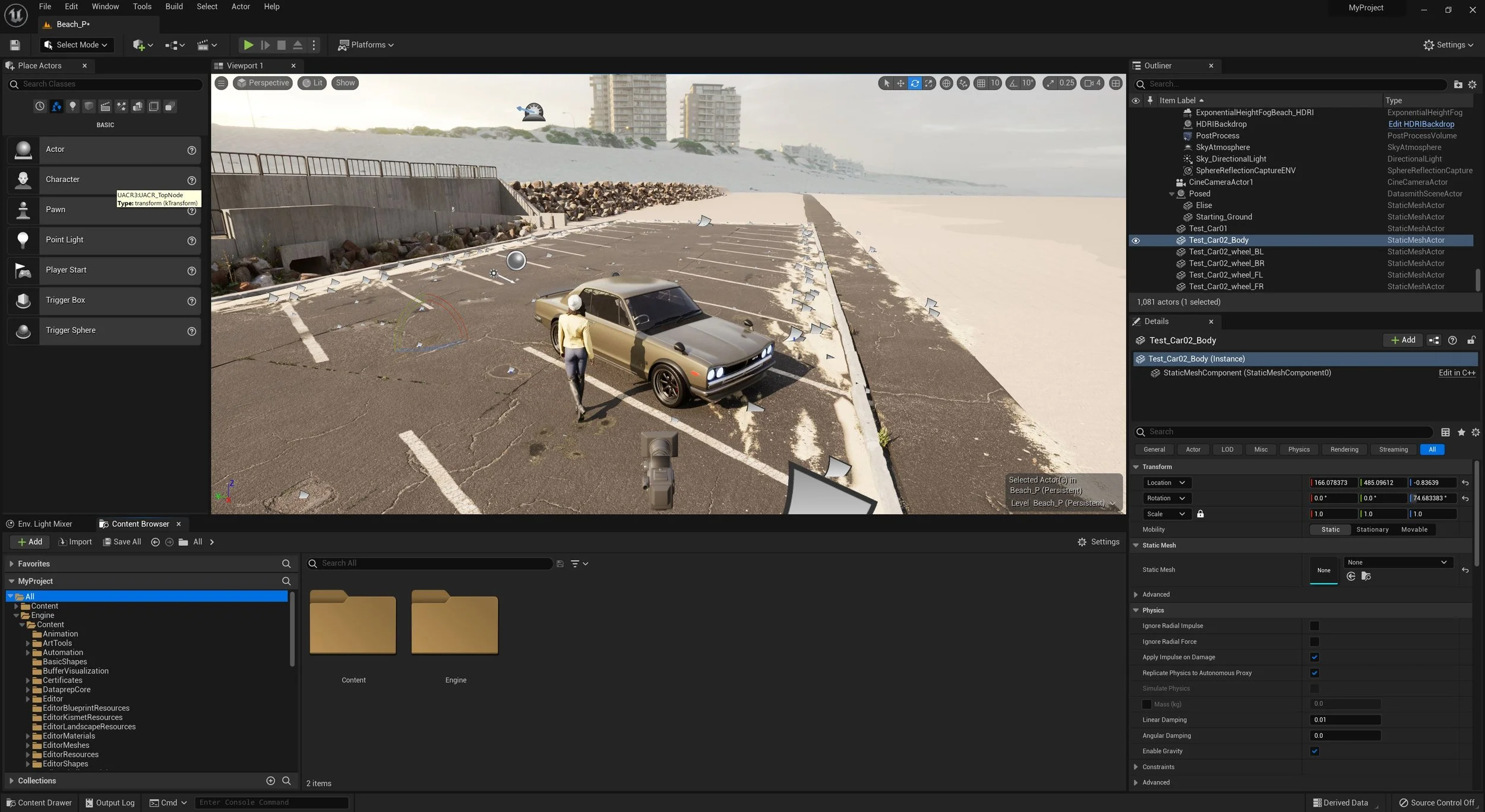Set Mobility to Movable
This screenshot has width=1485, height=812.
tap(1414, 529)
